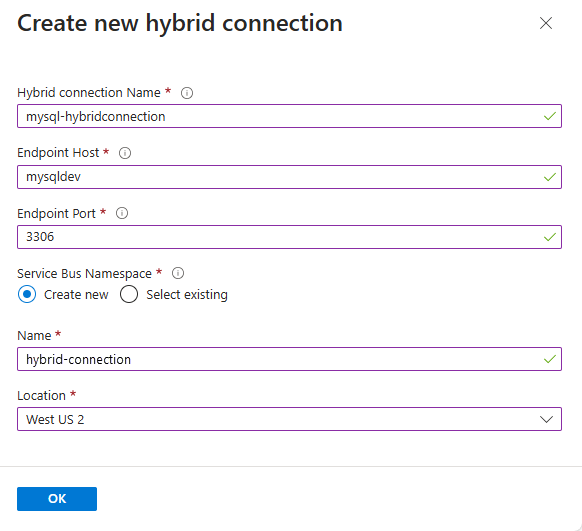Click green checkmark in Endpoint Port field
Image resolution: width=582 pixels, height=531 pixels.
pyautogui.click(x=550, y=237)
